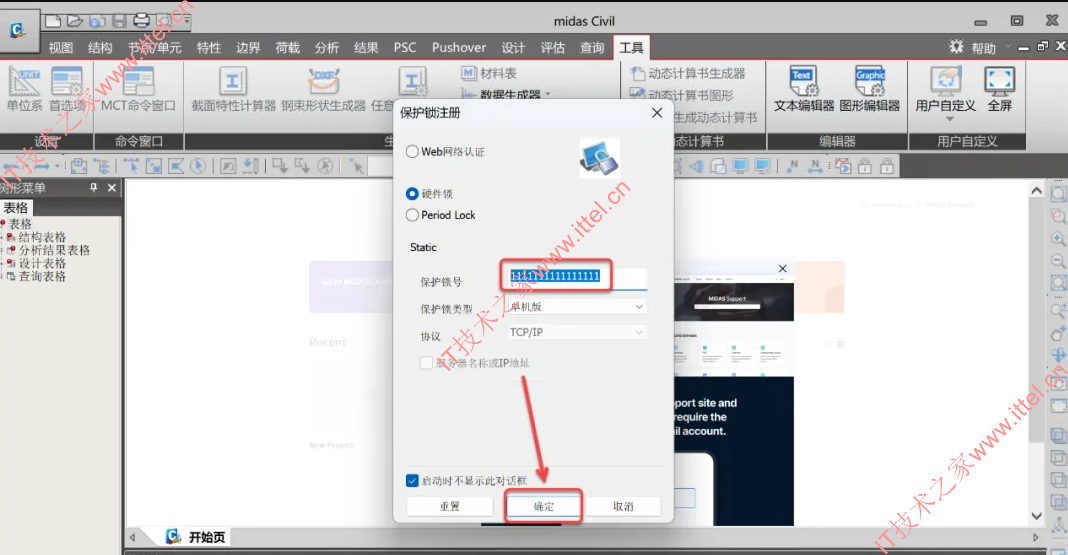Open quick access toolbar customize arrow

pyautogui.click(x=185, y=21)
